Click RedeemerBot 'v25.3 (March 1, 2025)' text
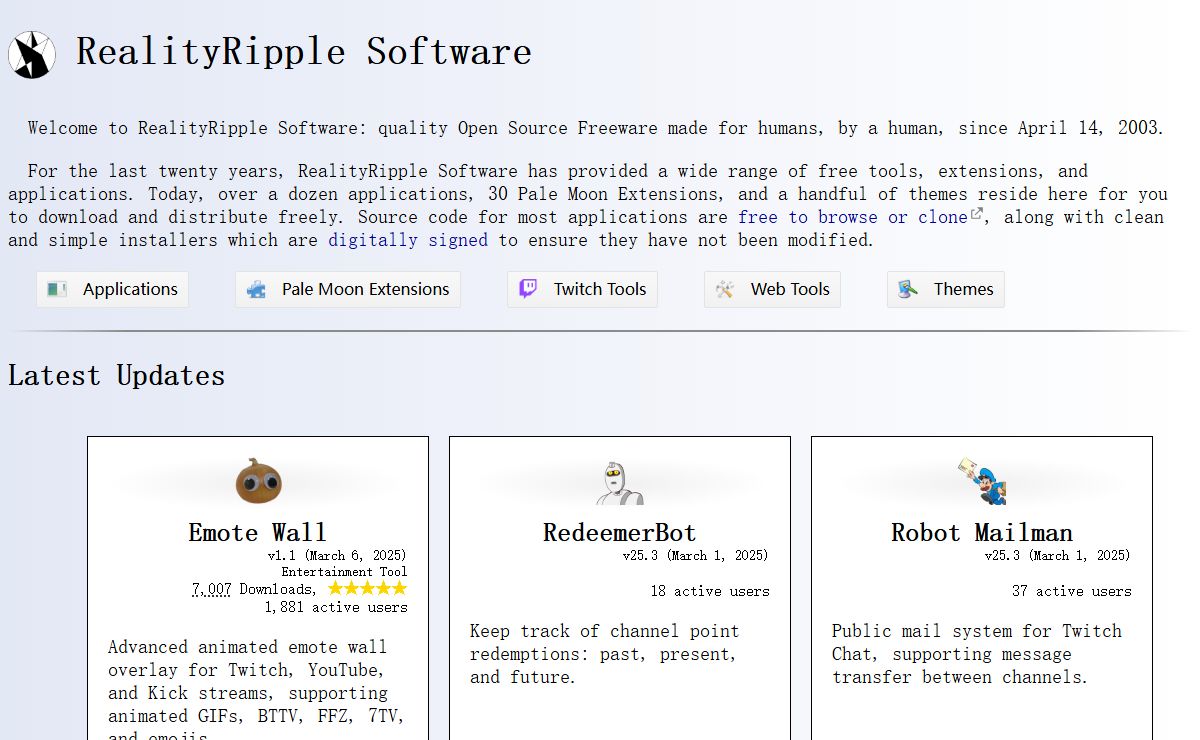 click(695, 555)
